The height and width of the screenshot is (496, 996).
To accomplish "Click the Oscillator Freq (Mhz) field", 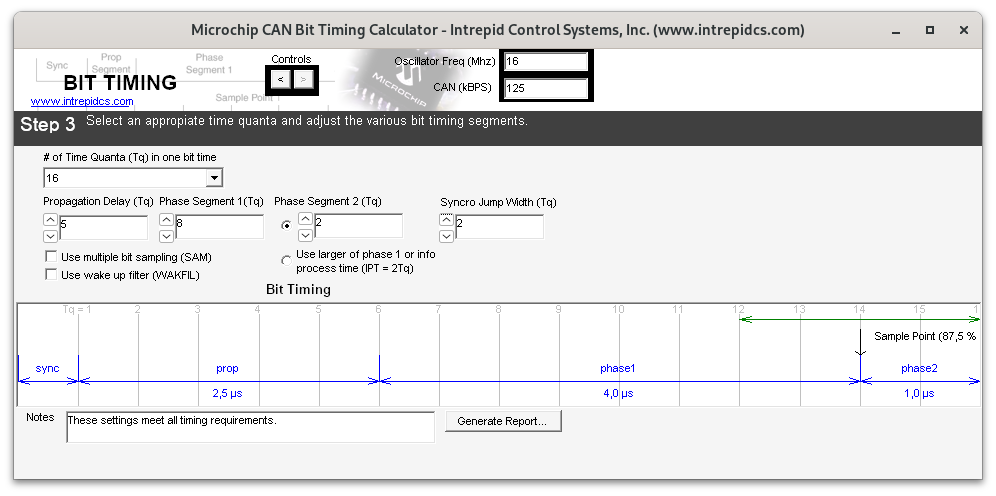I will coord(545,62).
